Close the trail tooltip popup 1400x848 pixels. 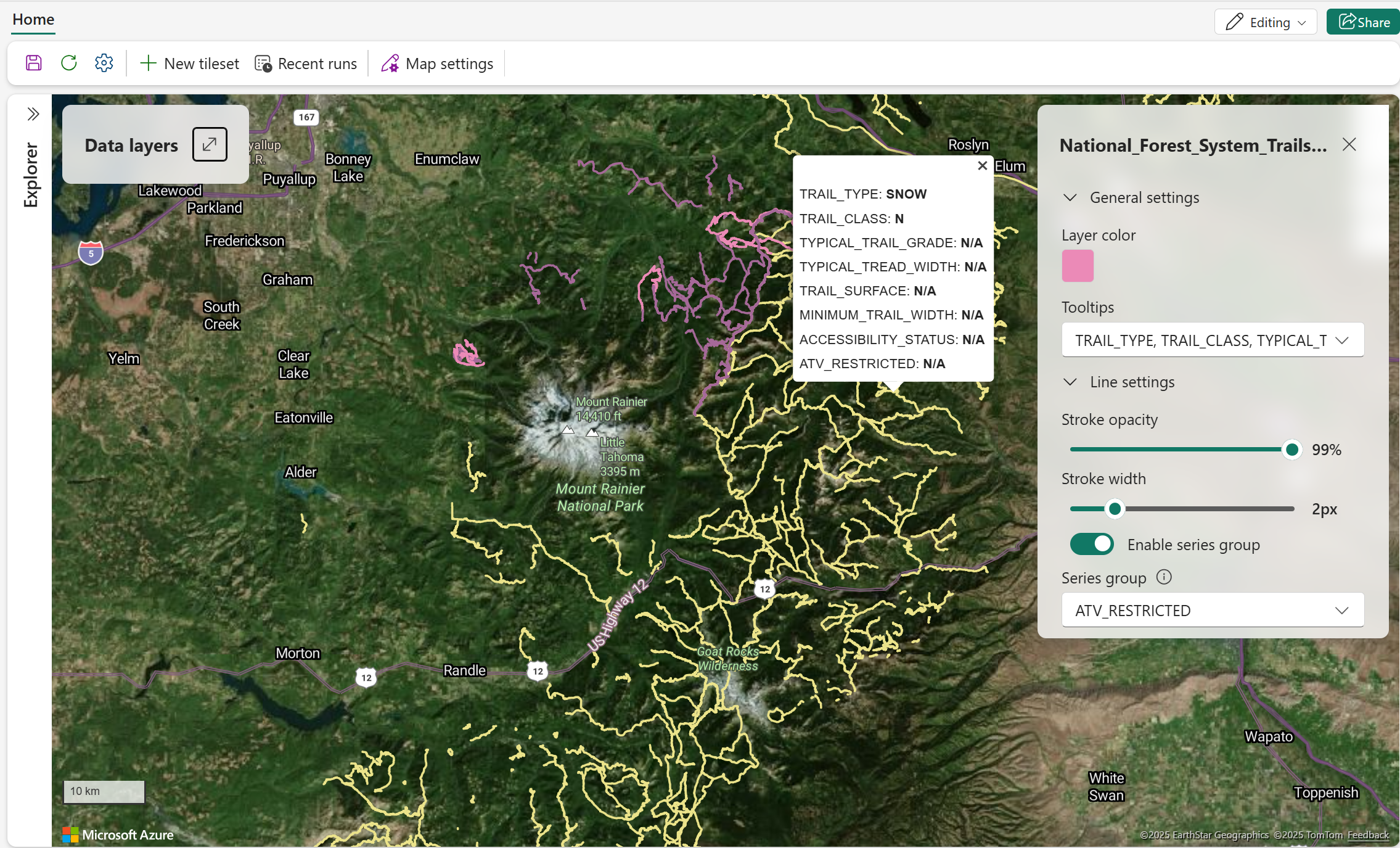click(x=982, y=166)
